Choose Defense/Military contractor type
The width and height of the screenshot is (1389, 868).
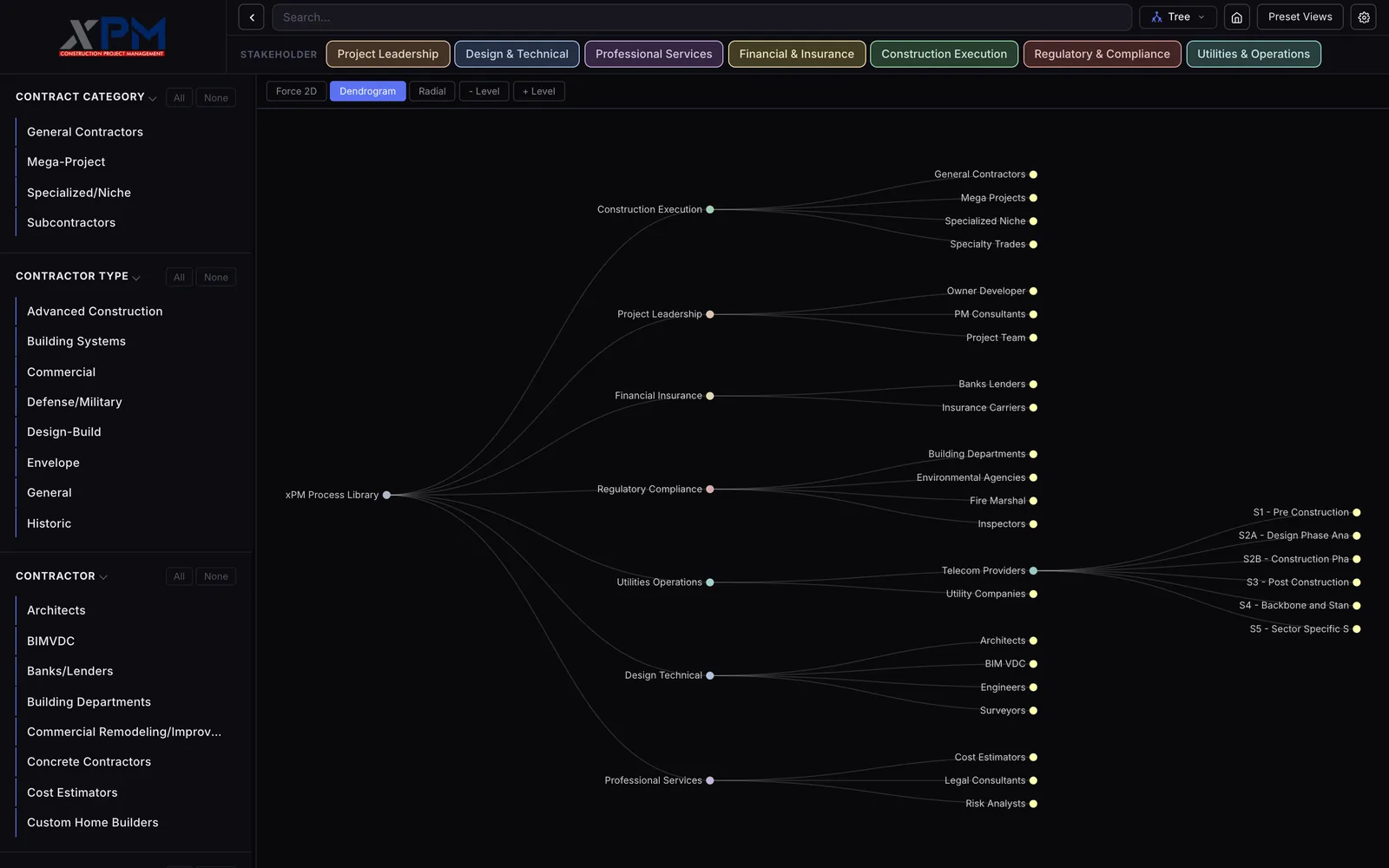(75, 402)
